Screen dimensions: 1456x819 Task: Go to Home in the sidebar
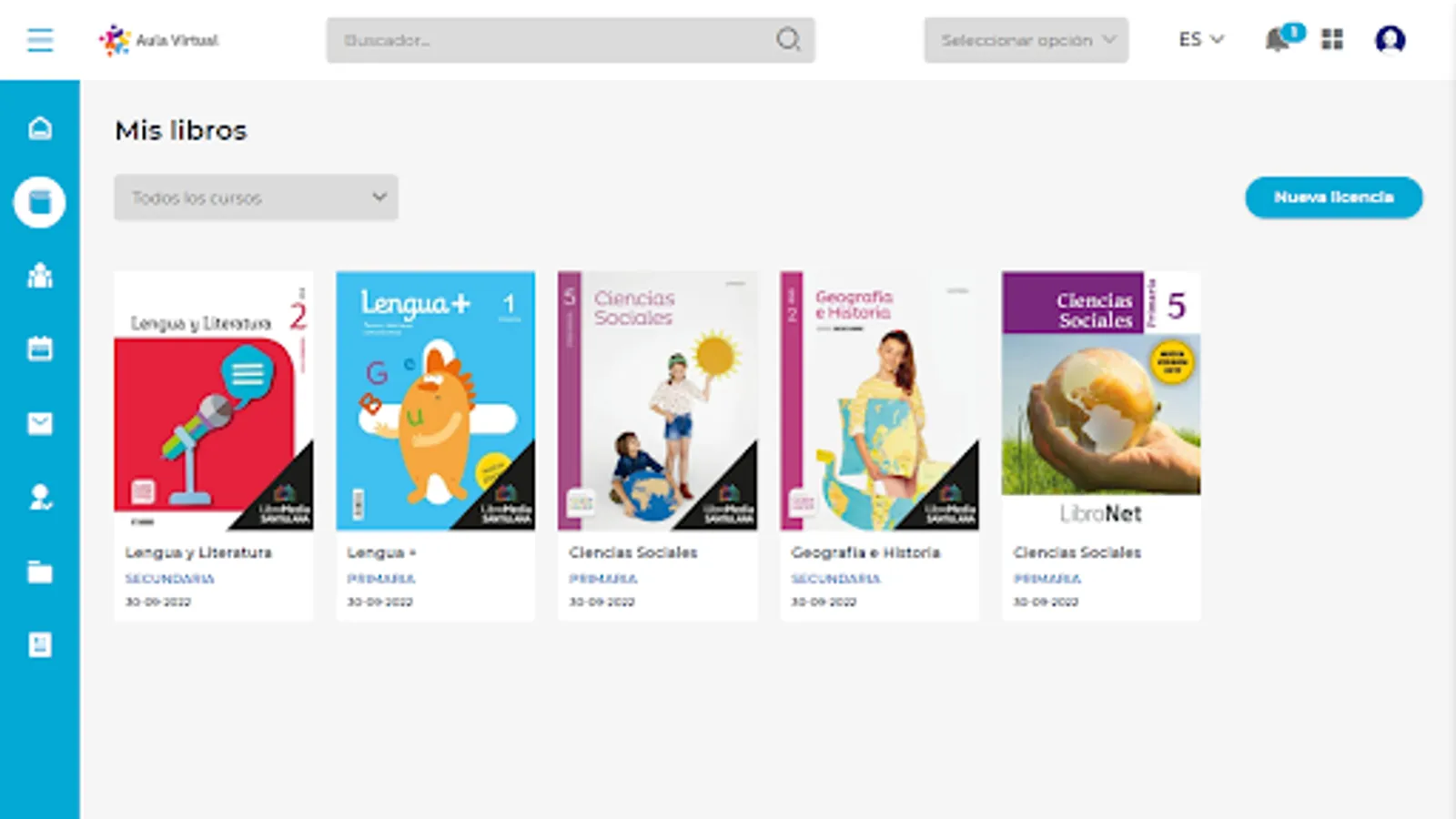click(40, 128)
